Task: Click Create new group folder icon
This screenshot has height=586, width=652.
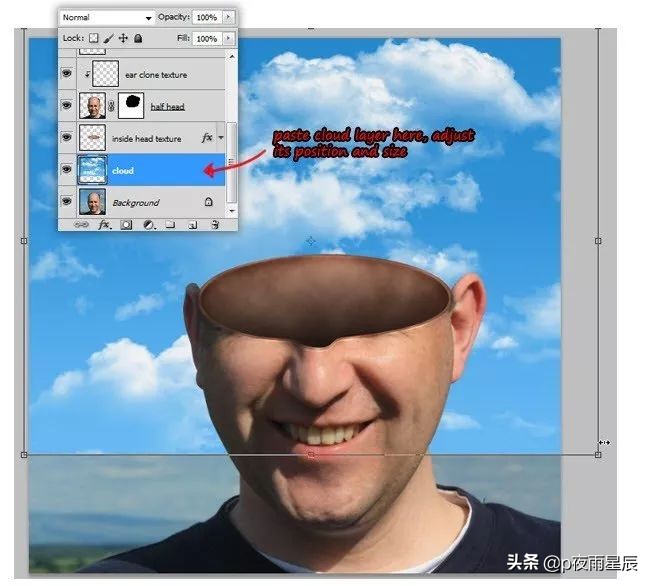Action: (x=170, y=225)
